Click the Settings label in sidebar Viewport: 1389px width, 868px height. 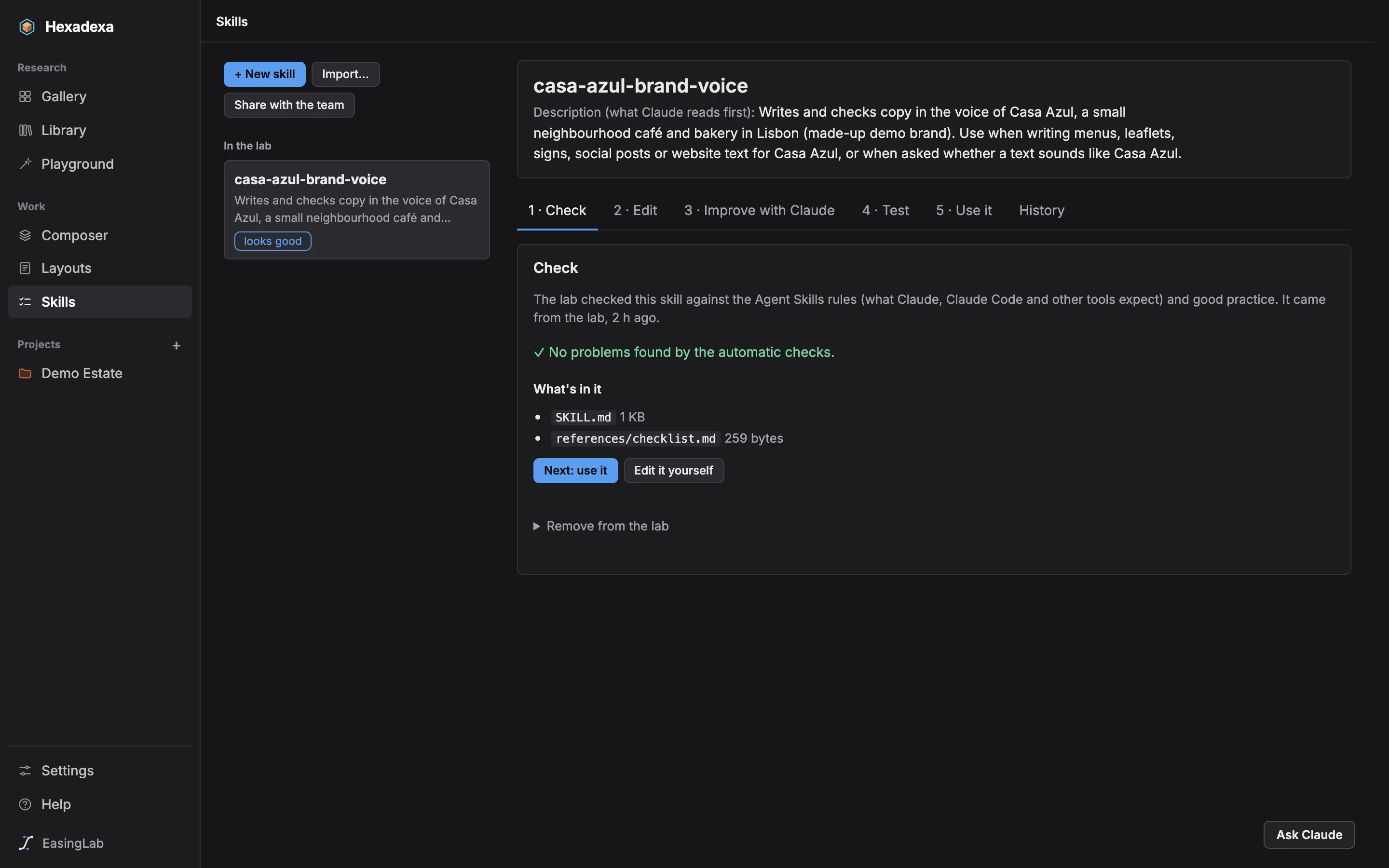[x=68, y=771]
